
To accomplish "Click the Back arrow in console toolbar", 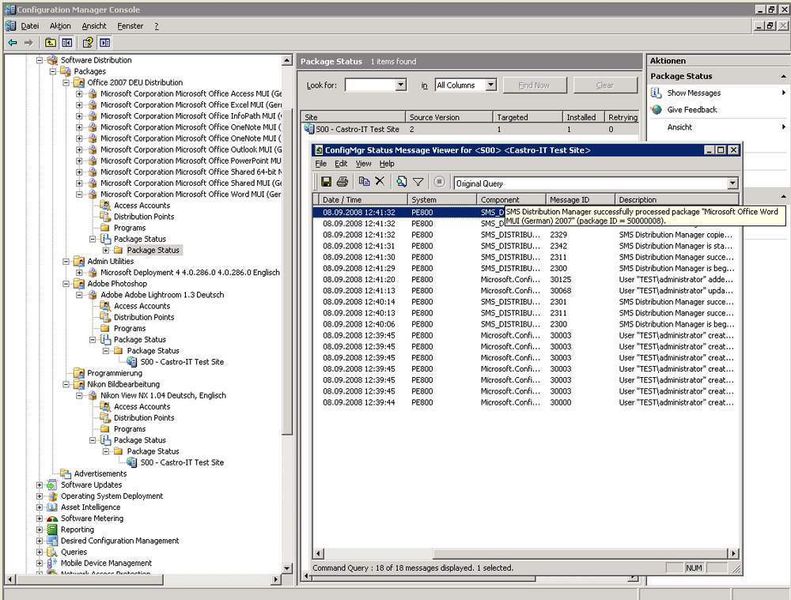I will pos(13,43).
